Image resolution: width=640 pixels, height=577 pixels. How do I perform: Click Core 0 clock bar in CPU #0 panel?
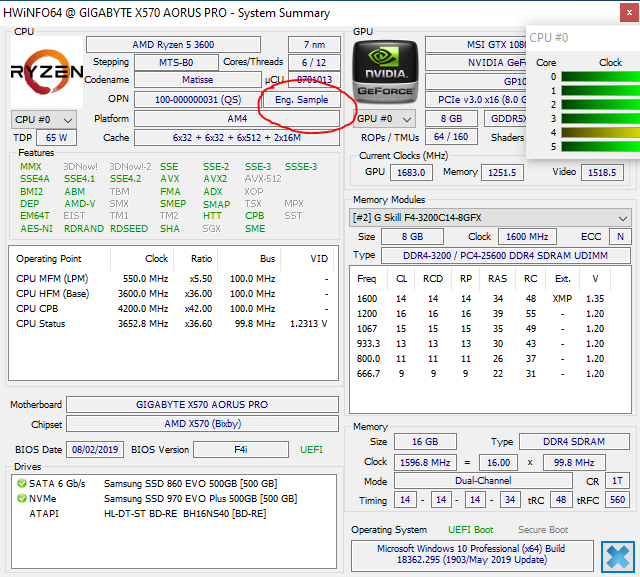click(x=600, y=77)
